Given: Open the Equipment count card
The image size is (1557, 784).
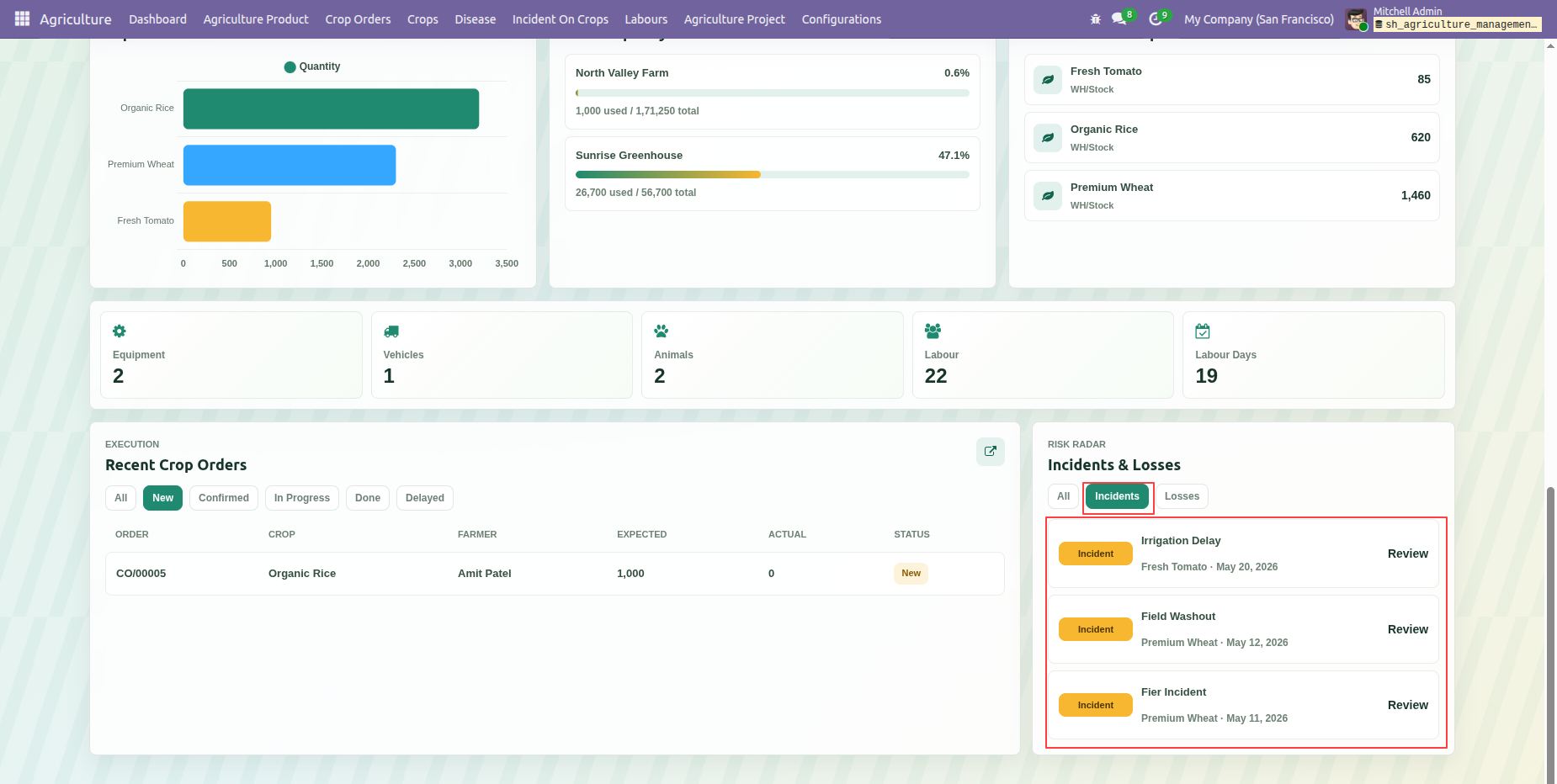Looking at the screenshot, I should 231,355.
